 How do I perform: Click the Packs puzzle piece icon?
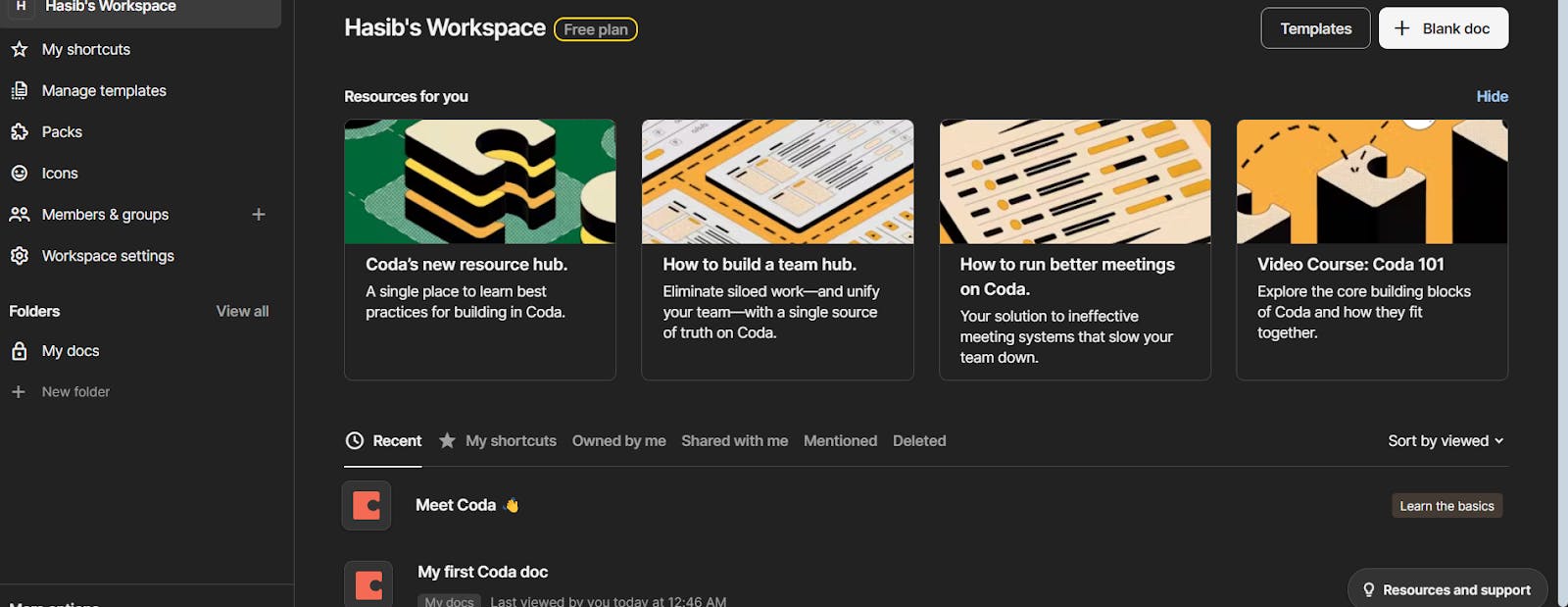(x=20, y=131)
